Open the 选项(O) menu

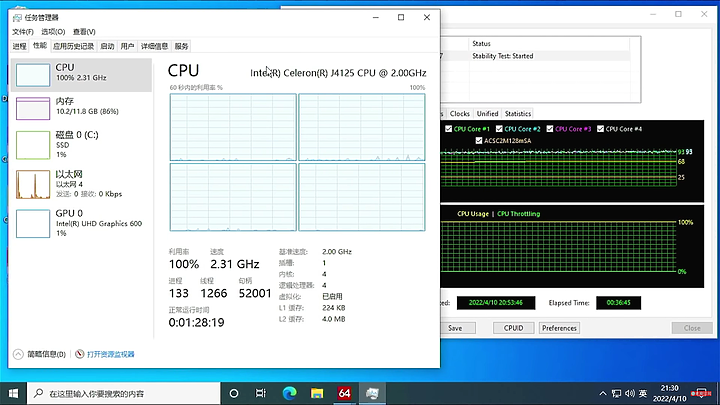pos(53,32)
